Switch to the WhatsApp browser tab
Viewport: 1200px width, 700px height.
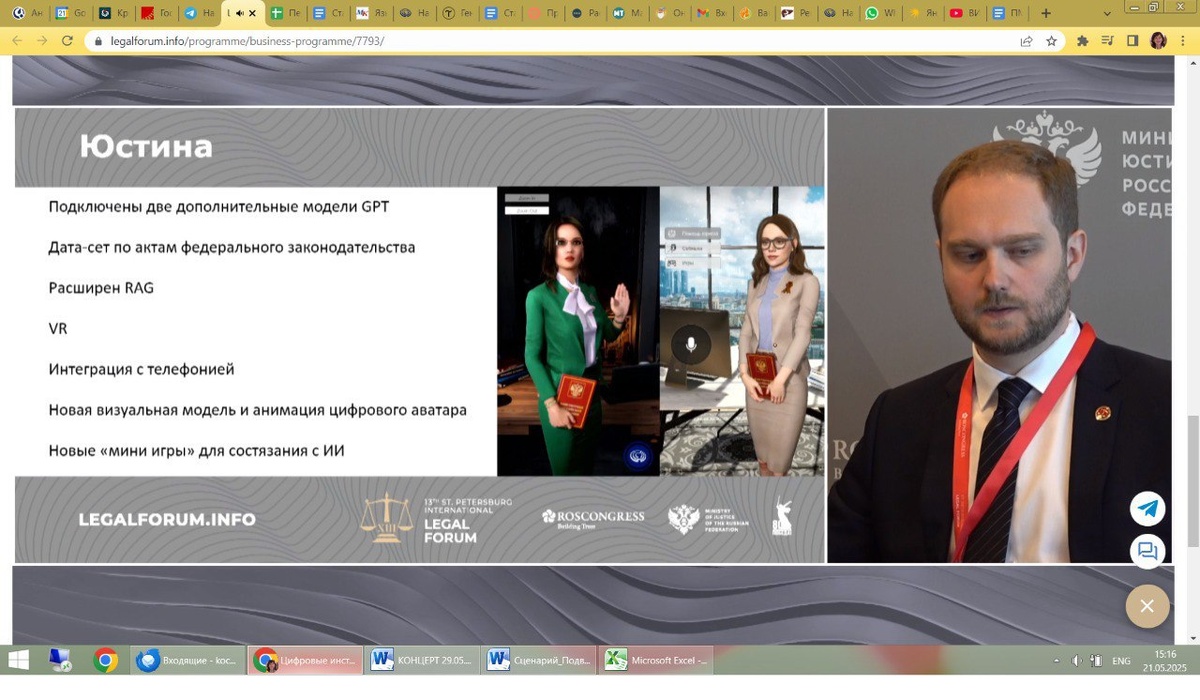pos(881,13)
